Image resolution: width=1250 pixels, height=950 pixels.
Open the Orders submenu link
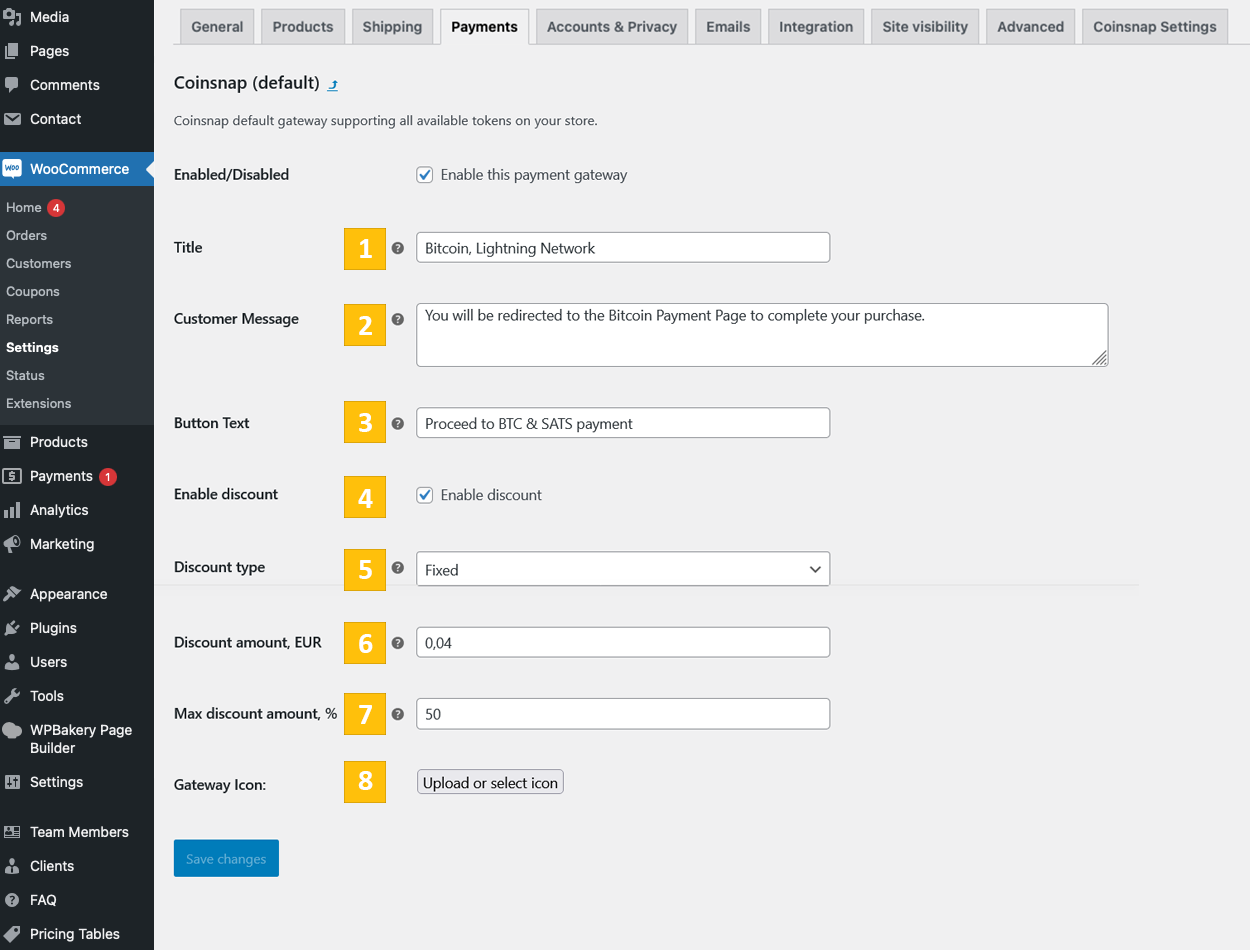[27, 236]
